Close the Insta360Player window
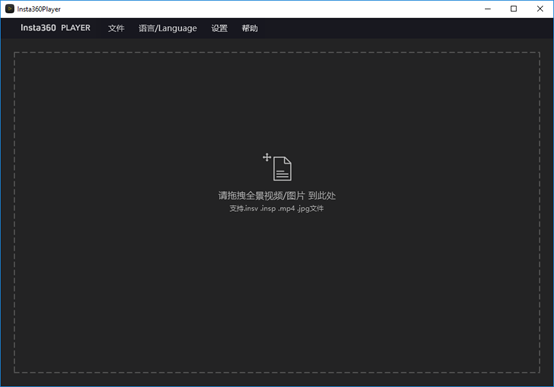This screenshot has width=554, height=387. [540, 9]
